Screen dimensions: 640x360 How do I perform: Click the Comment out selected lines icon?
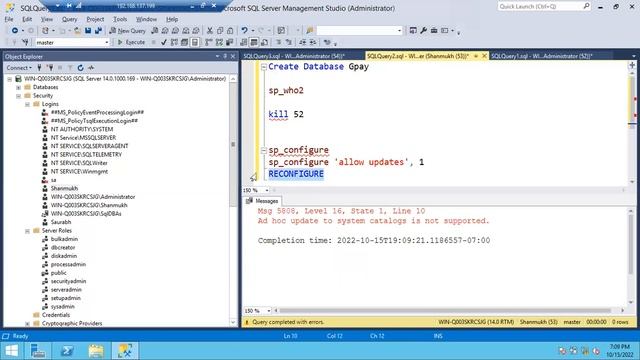pos(279,42)
